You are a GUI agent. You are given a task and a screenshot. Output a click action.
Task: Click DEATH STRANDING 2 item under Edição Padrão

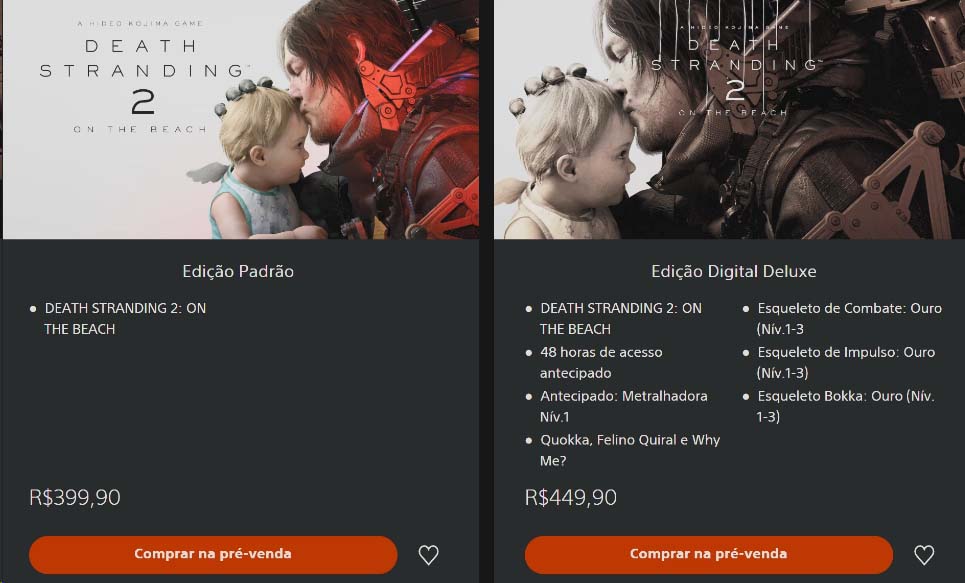(125, 318)
